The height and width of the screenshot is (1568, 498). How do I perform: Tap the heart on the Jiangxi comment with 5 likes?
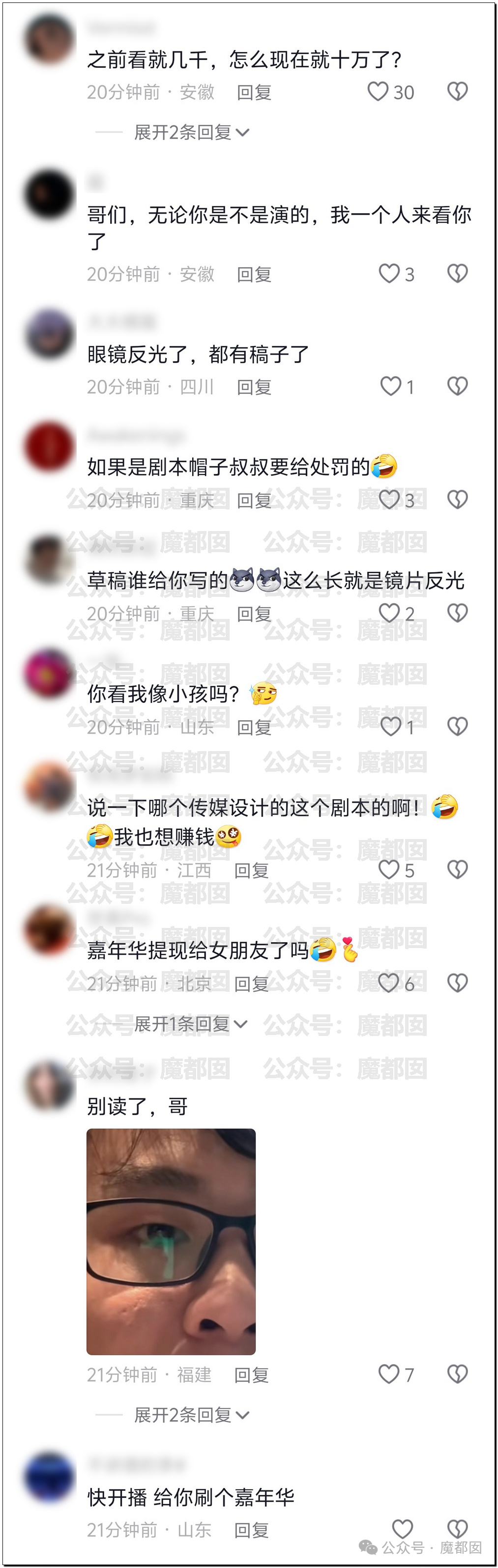click(388, 869)
